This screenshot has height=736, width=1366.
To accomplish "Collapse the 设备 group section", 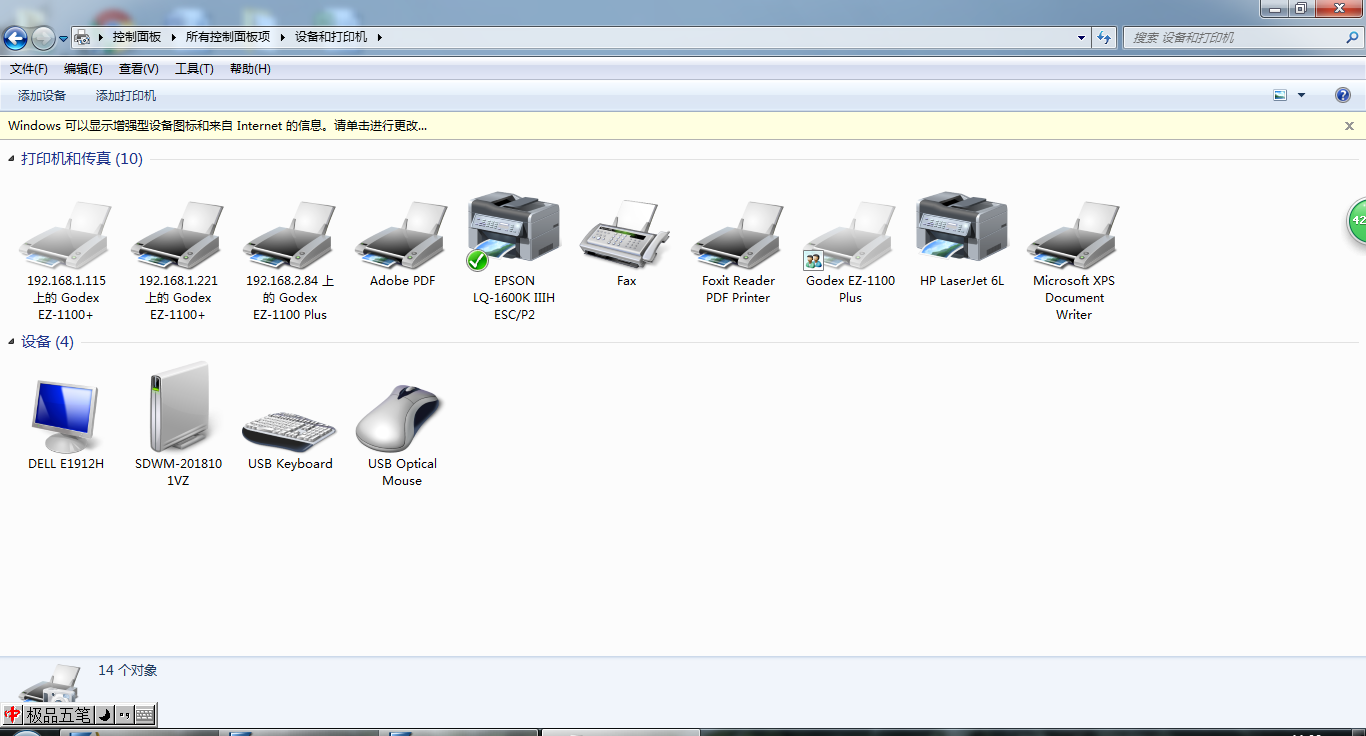I will point(12,342).
